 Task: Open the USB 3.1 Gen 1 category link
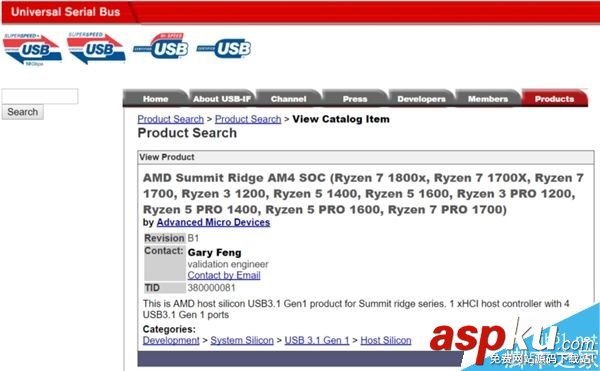pyautogui.click(x=317, y=340)
